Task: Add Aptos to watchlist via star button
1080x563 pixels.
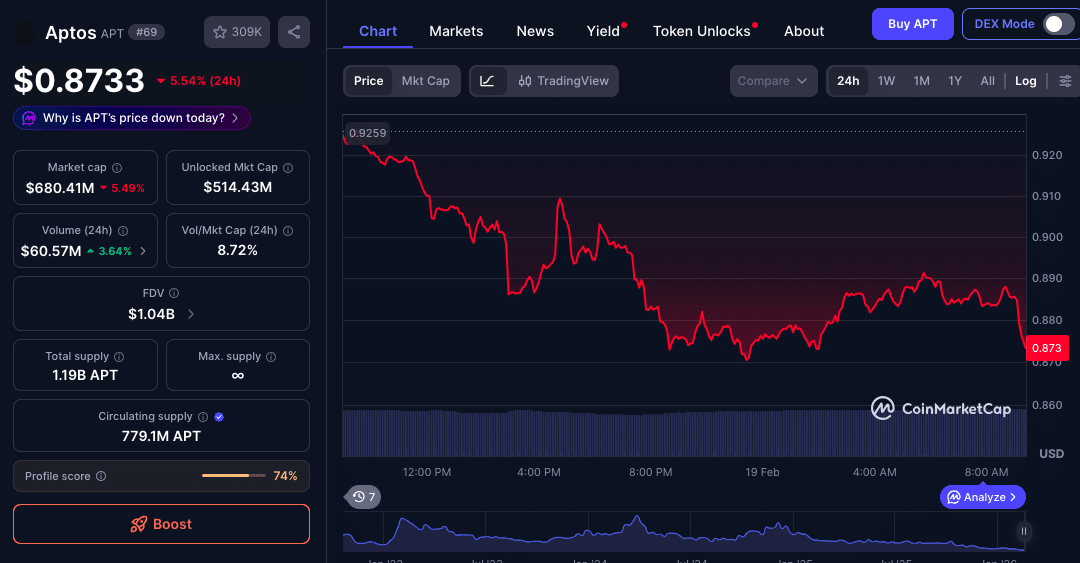Action: point(237,32)
